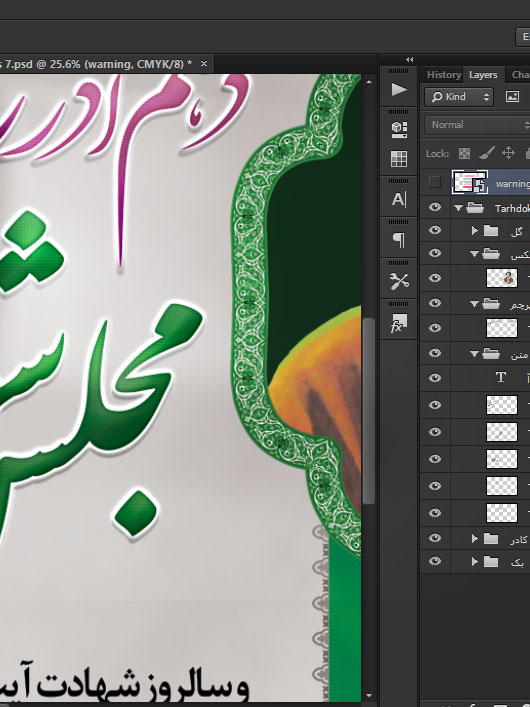Expand the گل group
Image resolution: width=530 pixels, height=707 pixels.
pyautogui.click(x=475, y=230)
